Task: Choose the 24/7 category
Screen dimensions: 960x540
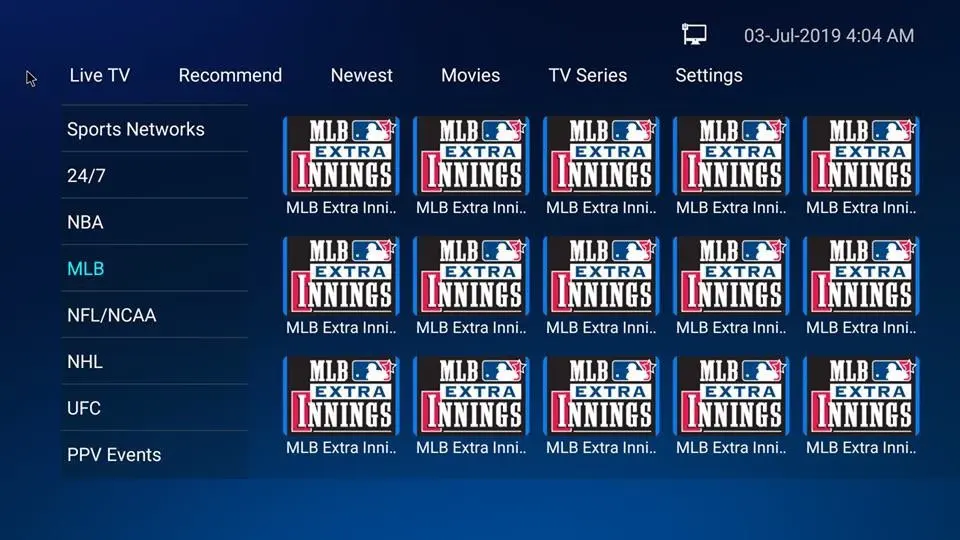Action: [x=155, y=176]
